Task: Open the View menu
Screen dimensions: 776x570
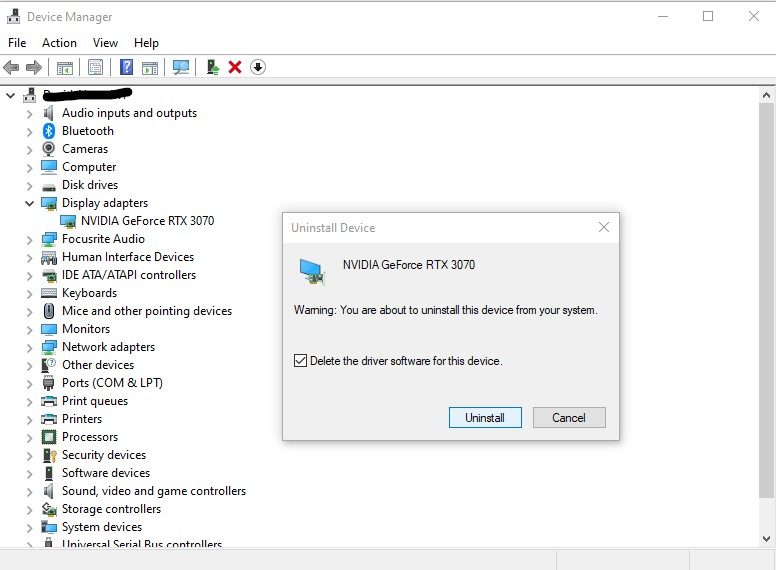Action: coord(105,43)
